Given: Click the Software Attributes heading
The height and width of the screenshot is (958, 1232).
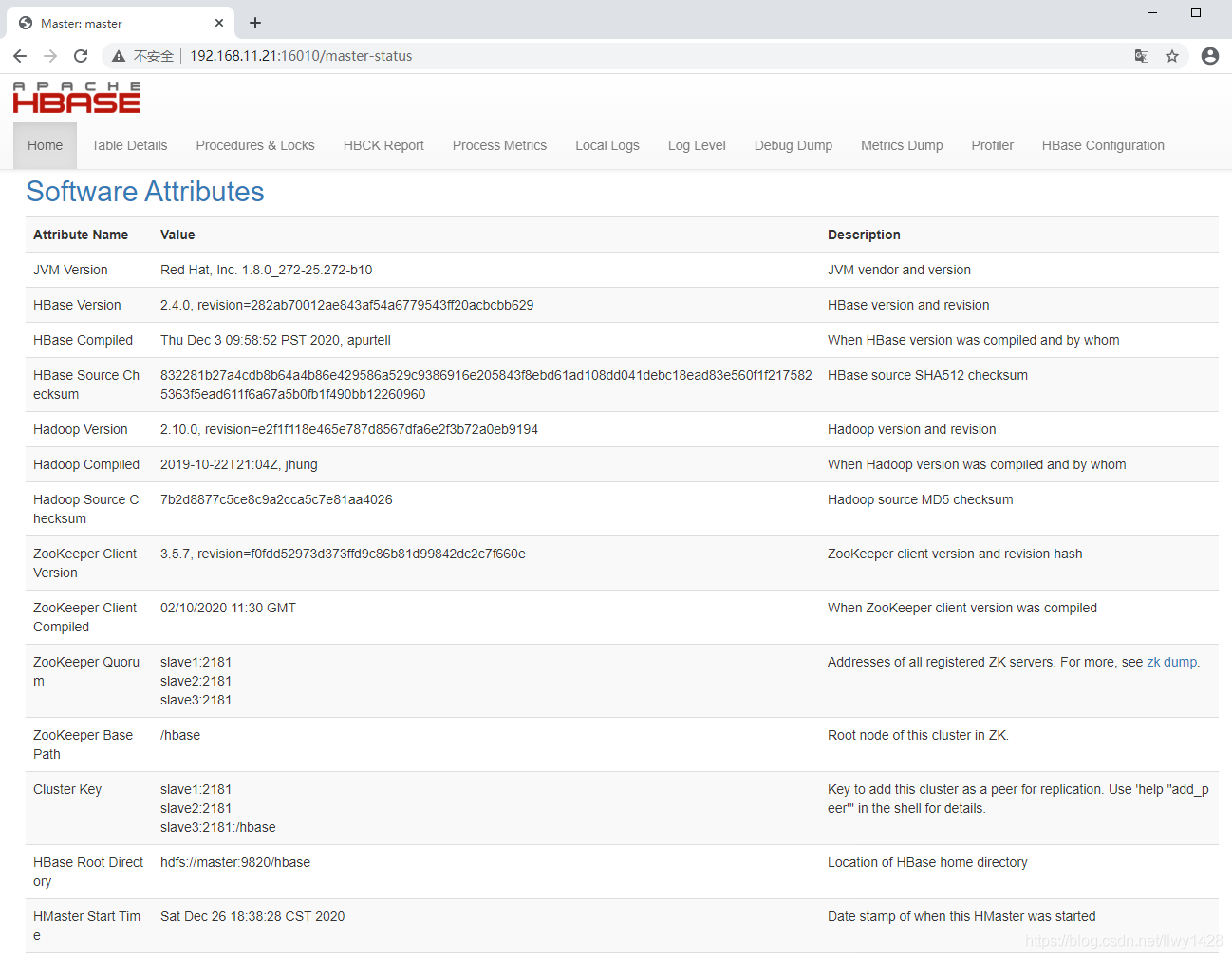Looking at the screenshot, I should pyautogui.click(x=145, y=192).
